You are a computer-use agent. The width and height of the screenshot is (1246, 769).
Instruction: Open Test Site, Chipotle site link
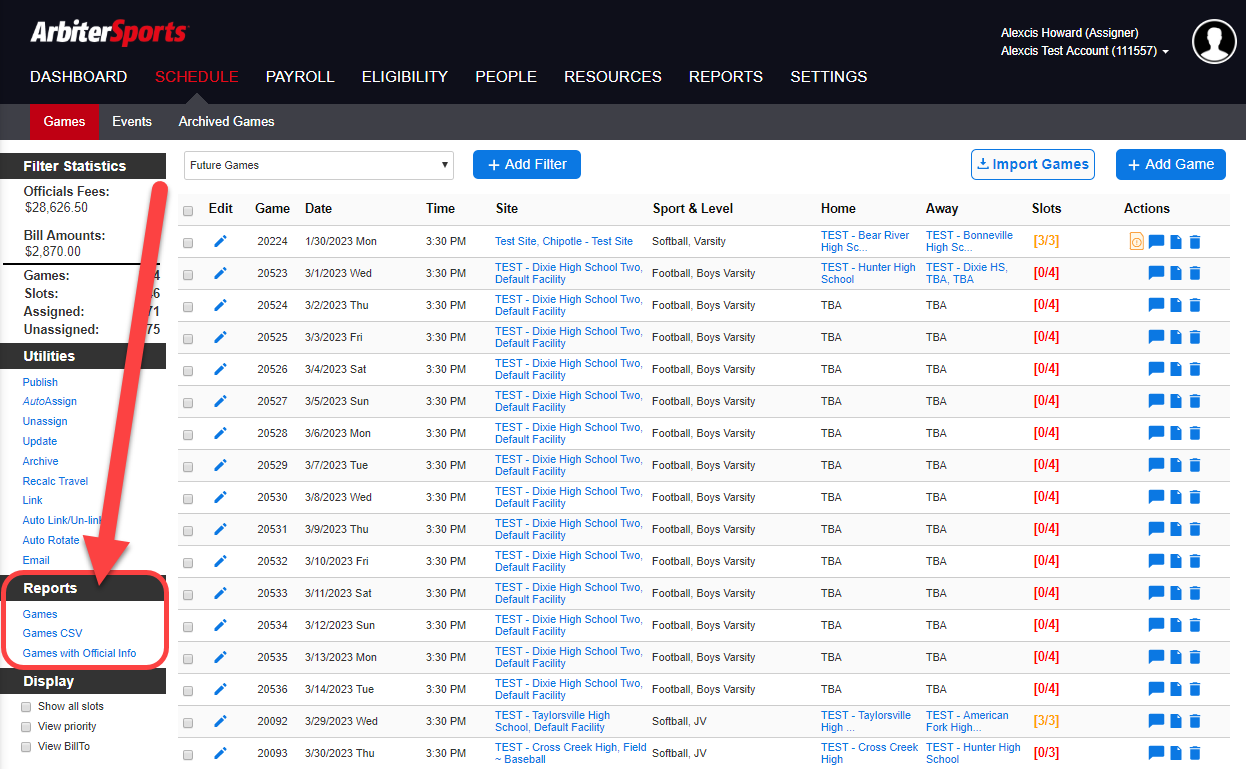564,241
